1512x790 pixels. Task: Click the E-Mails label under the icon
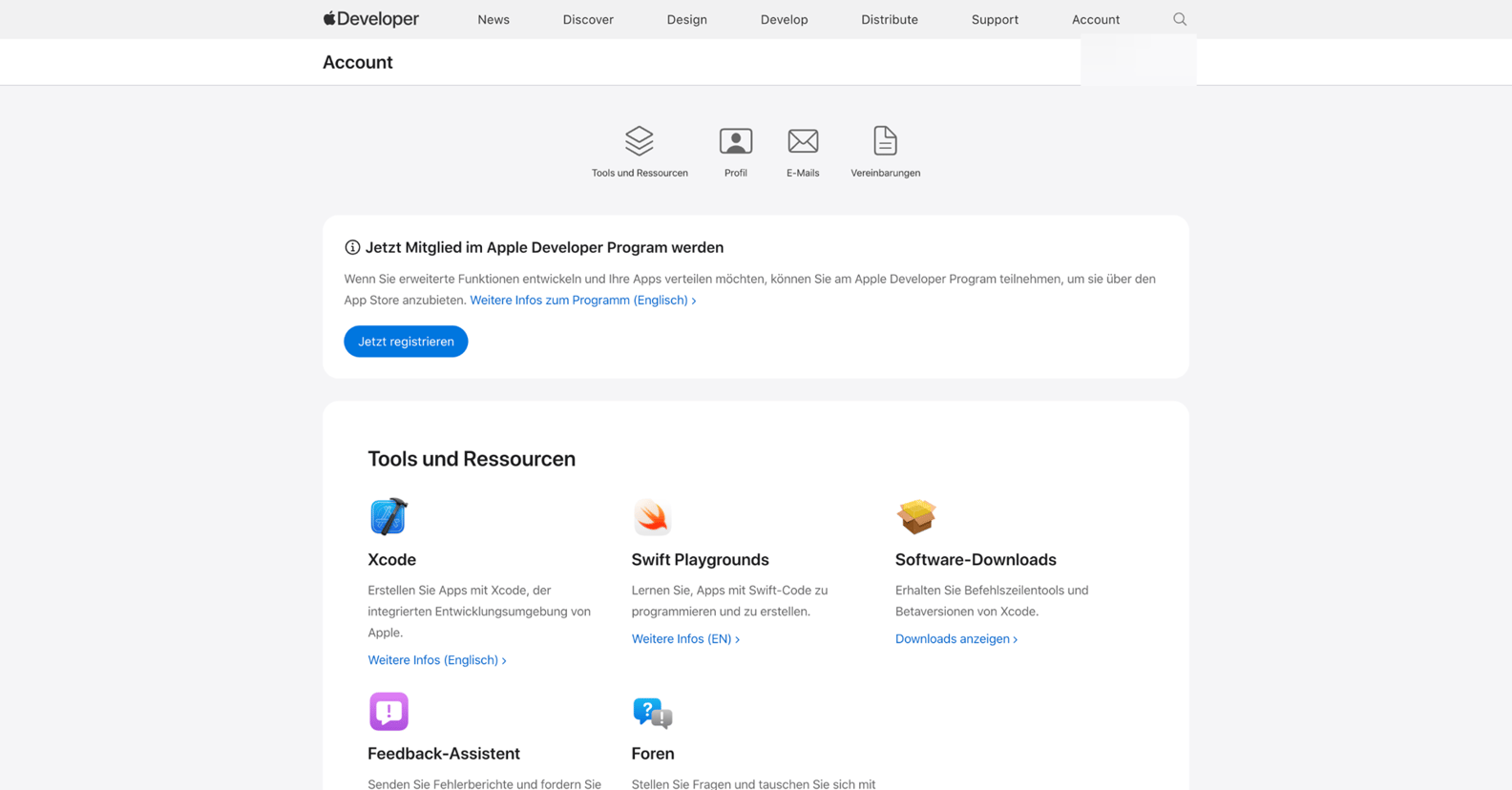803,173
